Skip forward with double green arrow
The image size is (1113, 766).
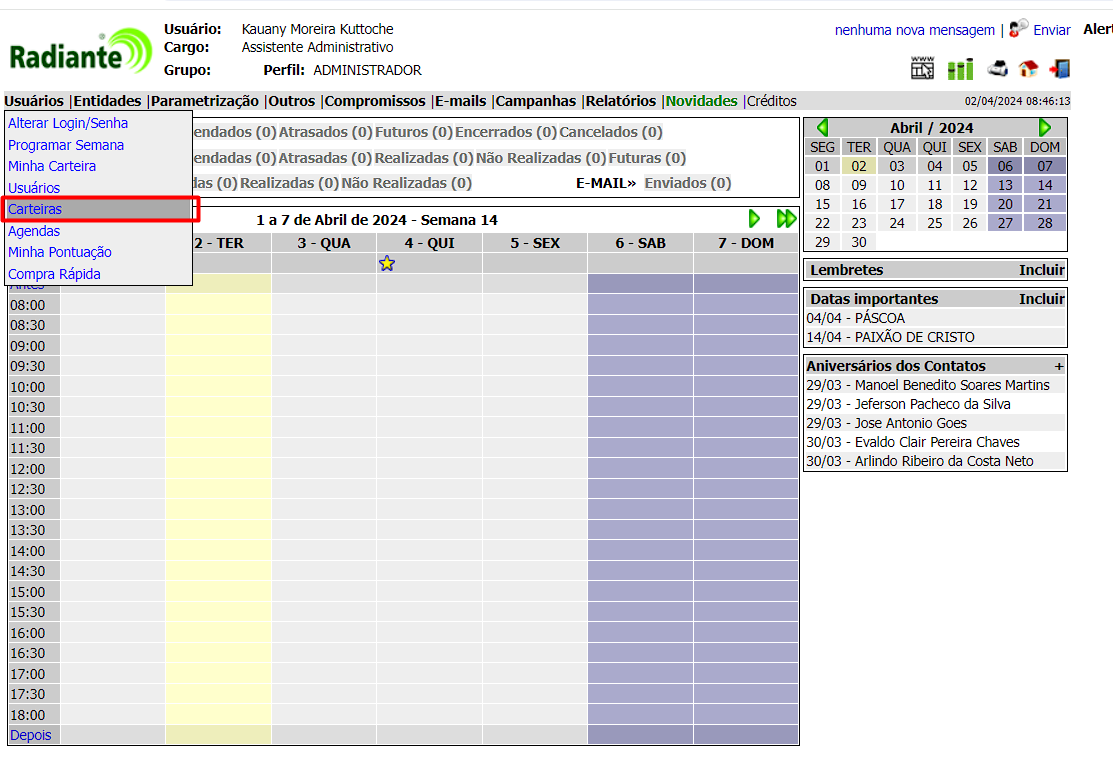pos(786,219)
